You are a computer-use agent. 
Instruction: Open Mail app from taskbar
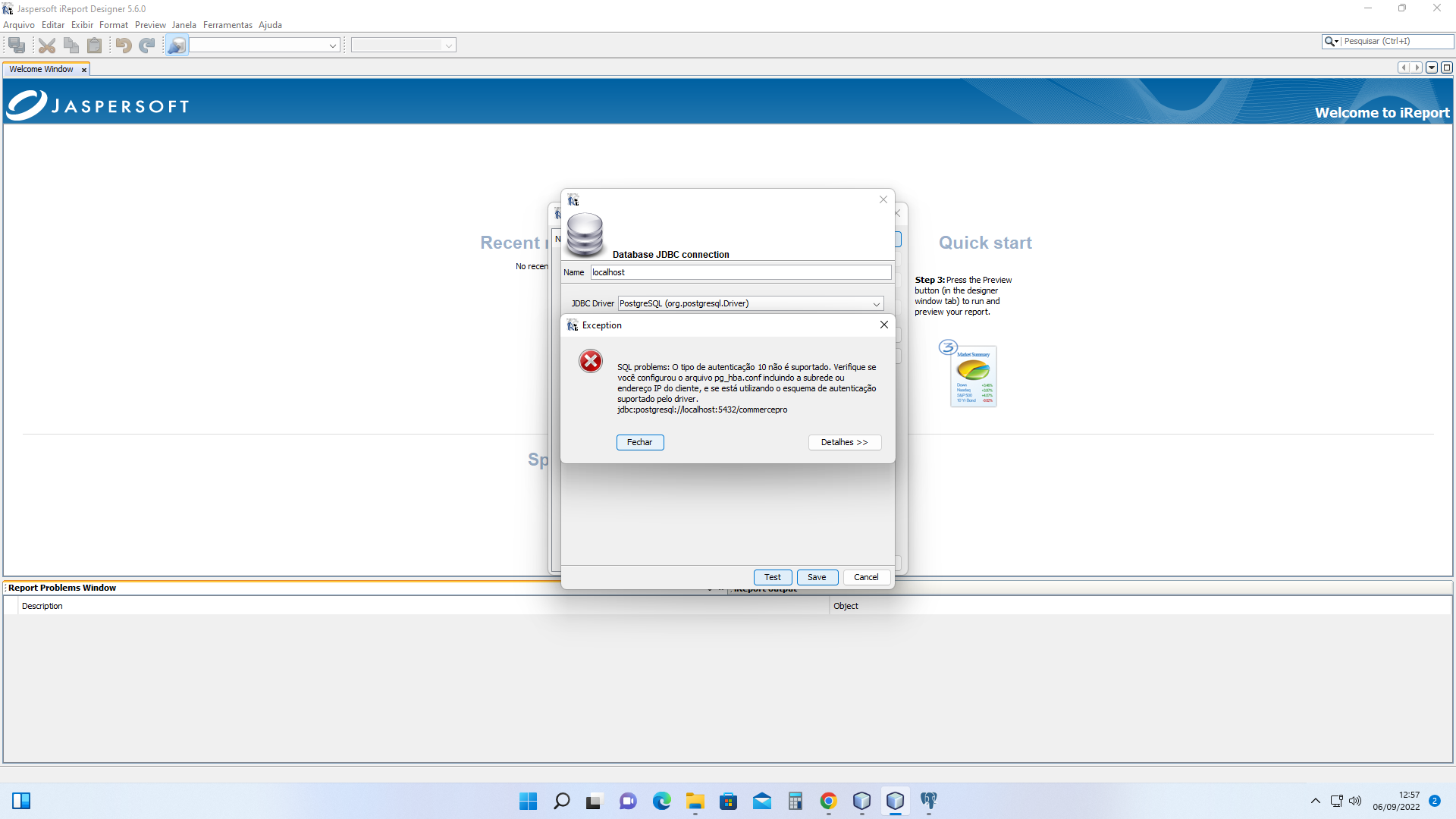762,801
